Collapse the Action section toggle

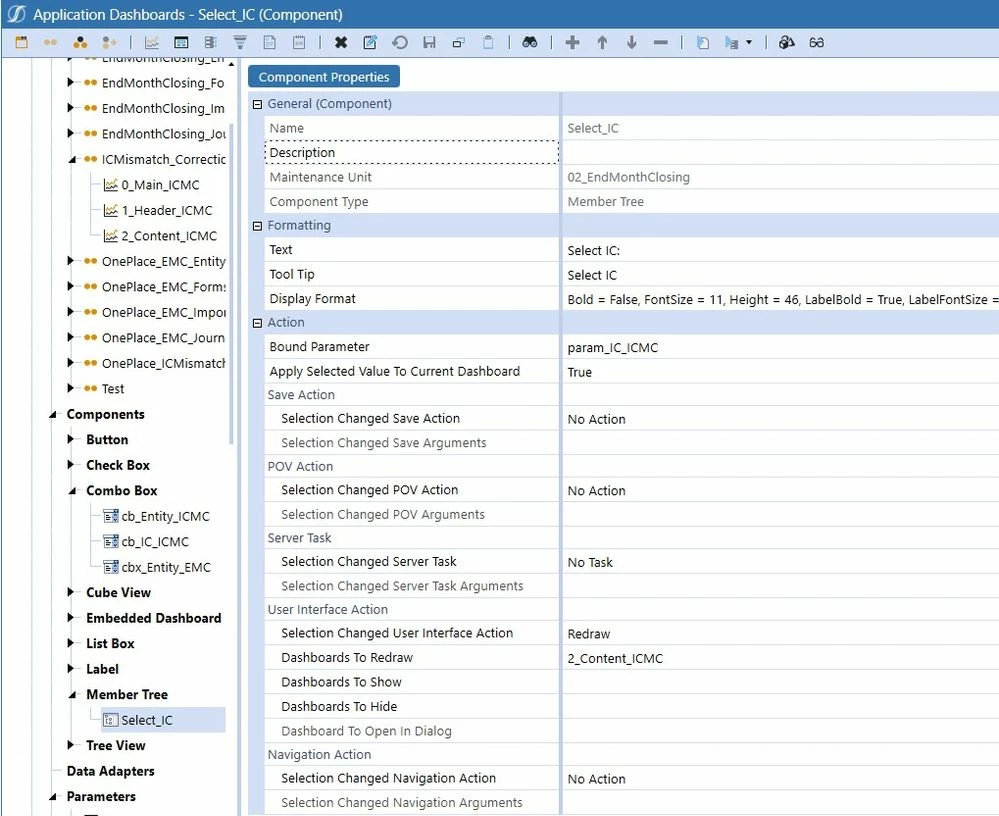[257, 323]
